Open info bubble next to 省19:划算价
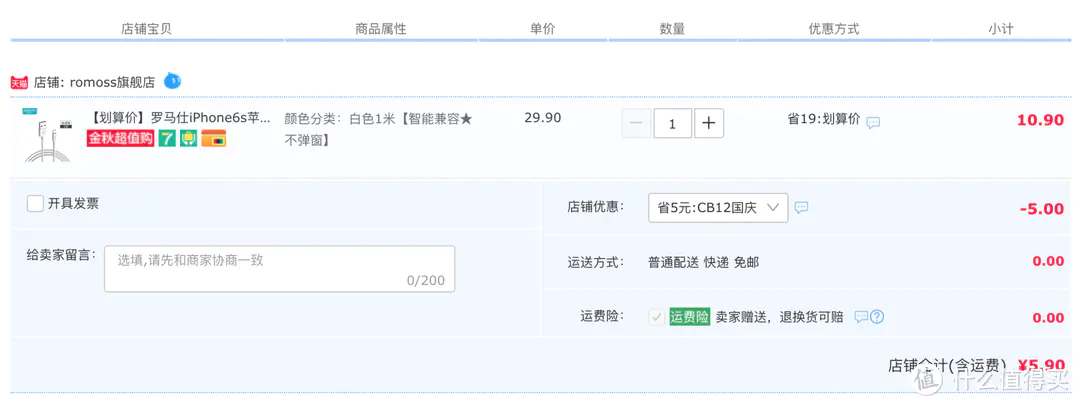This screenshot has height=406, width=1080. [873, 123]
